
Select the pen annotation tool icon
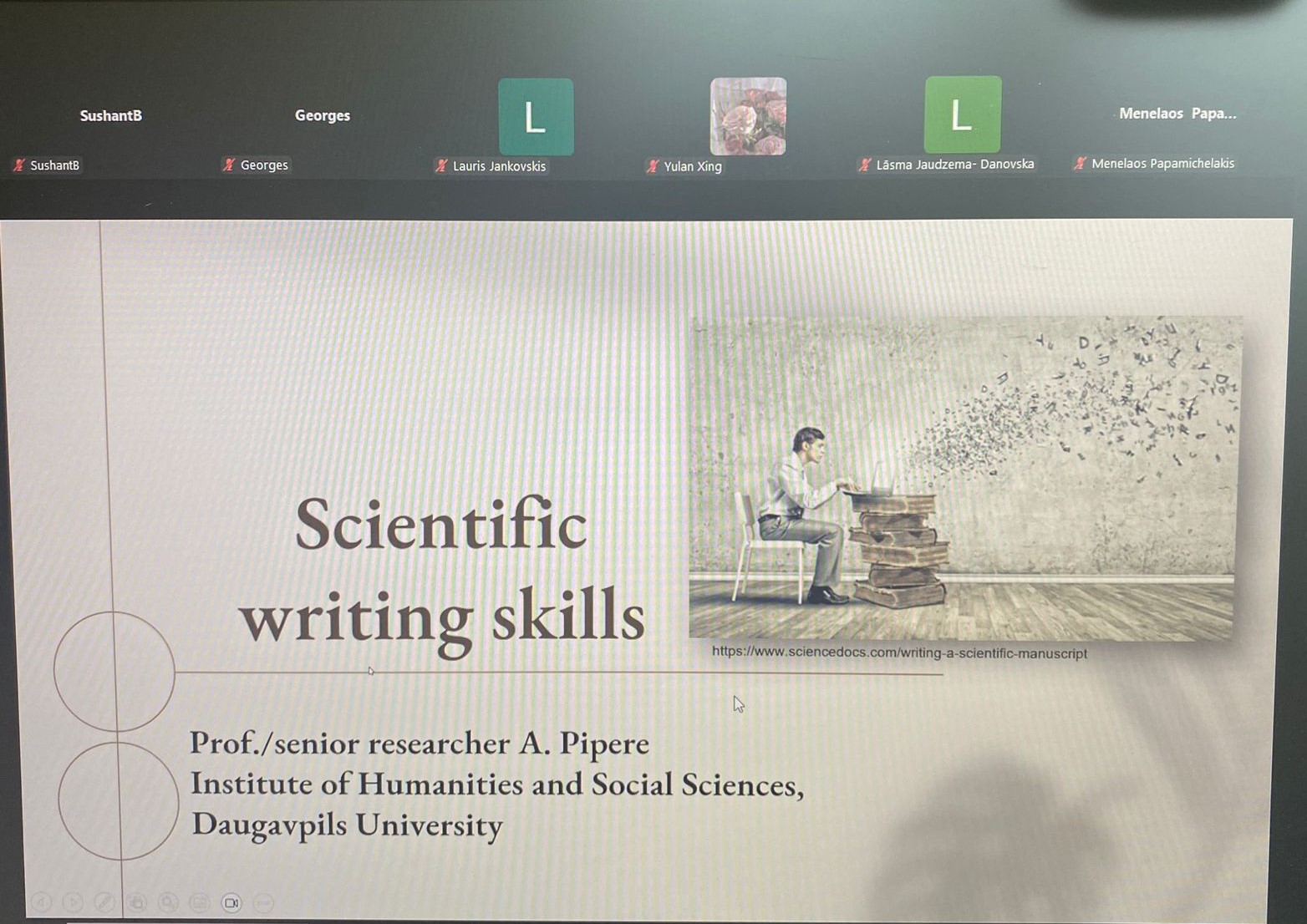pyautogui.click(x=104, y=901)
